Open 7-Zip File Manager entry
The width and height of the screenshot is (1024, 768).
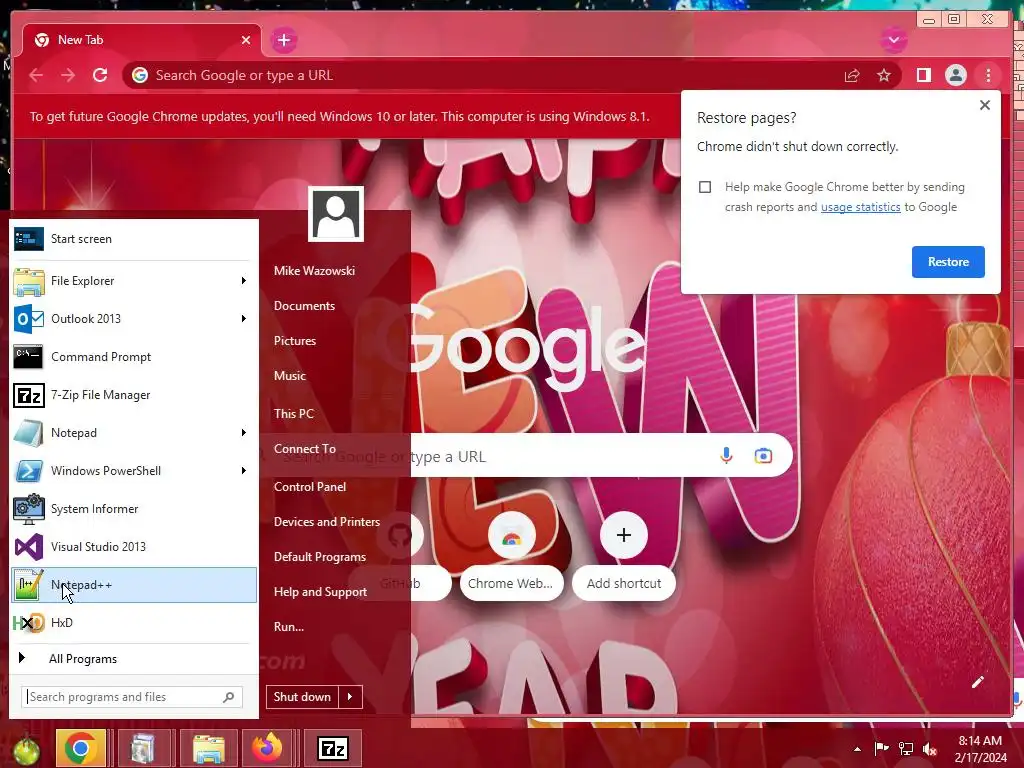tap(133, 395)
